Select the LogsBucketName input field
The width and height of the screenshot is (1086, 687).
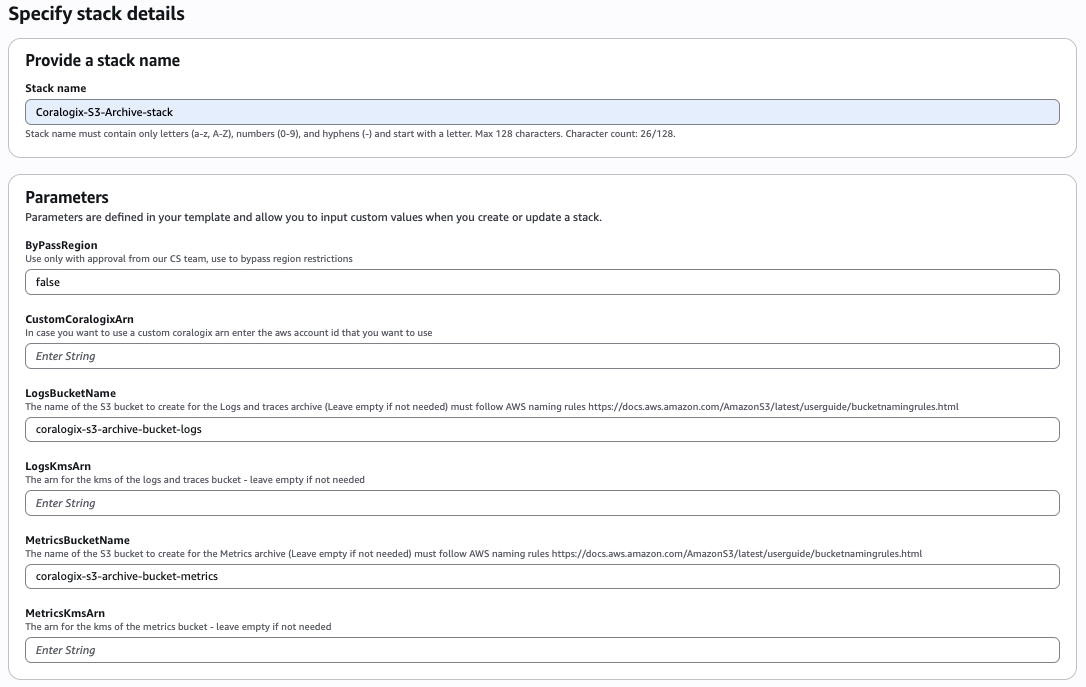pos(541,429)
